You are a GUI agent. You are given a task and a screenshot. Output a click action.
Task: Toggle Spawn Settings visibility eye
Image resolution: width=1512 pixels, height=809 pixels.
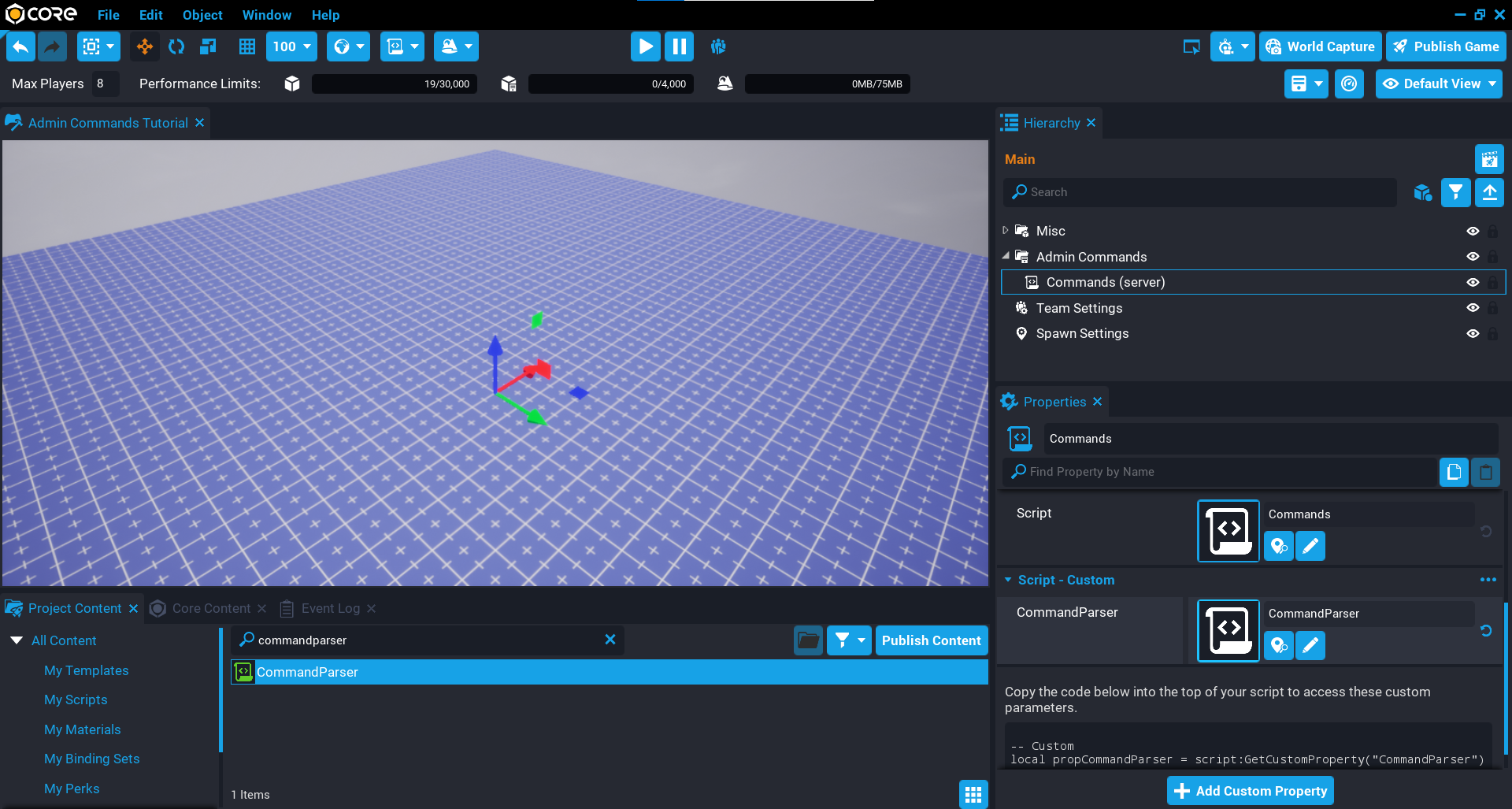(1473, 333)
